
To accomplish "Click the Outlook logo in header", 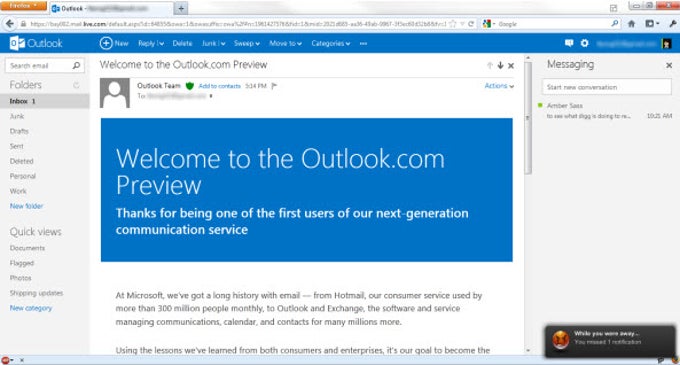I will coord(36,43).
